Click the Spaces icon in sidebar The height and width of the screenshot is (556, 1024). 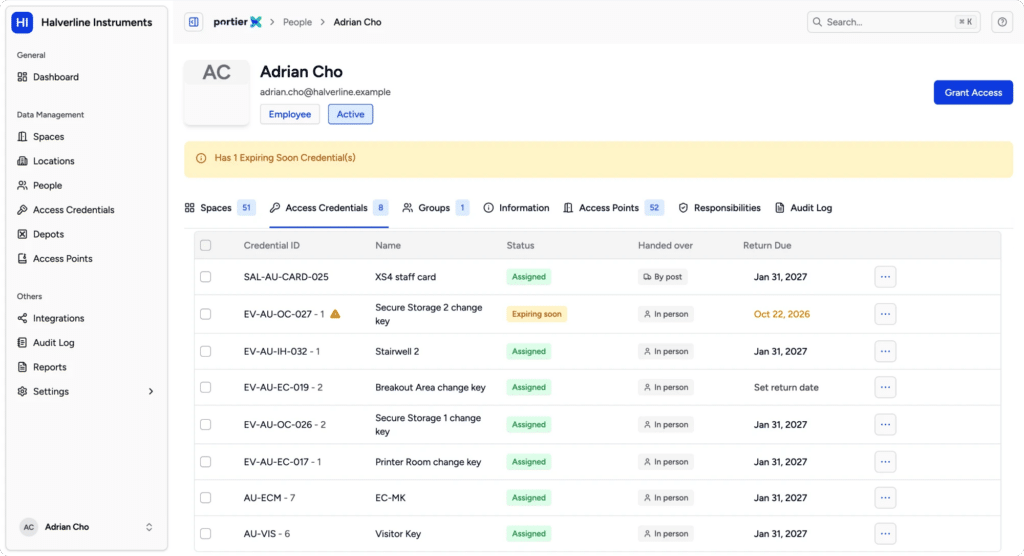22,137
